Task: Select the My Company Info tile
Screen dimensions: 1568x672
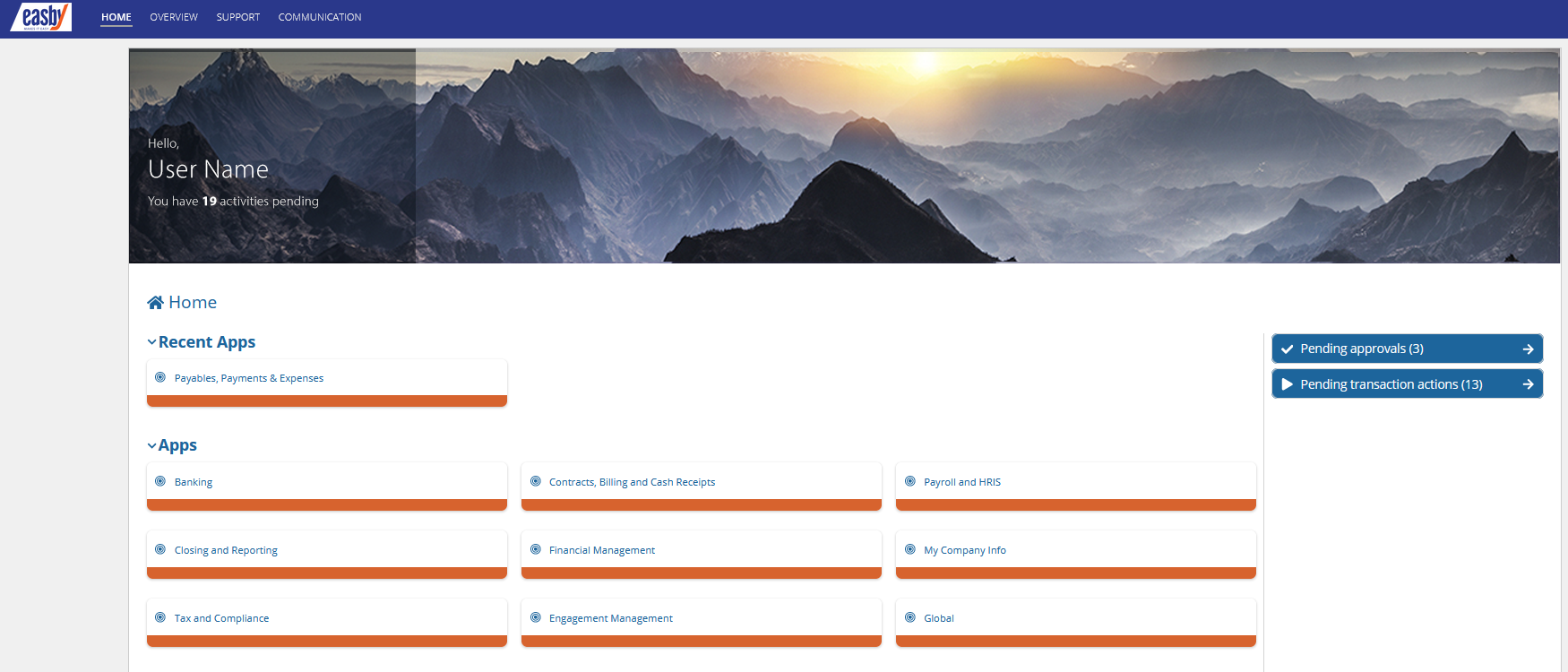Action: click(964, 550)
